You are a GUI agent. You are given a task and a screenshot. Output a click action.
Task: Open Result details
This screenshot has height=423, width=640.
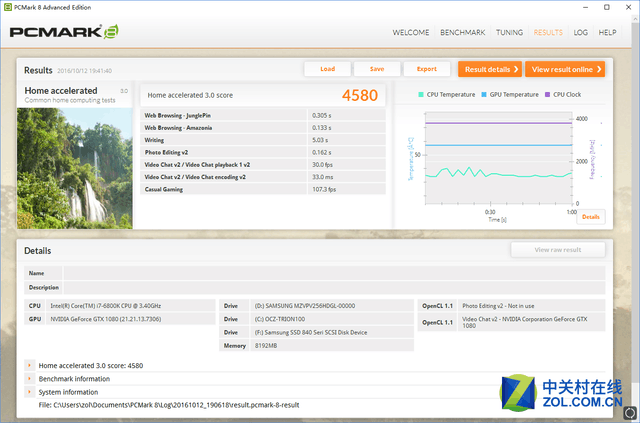[490, 69]
